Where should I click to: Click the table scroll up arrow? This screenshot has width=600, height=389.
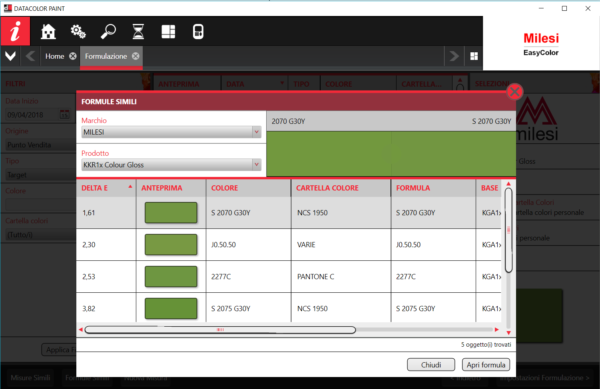point(509,184)
